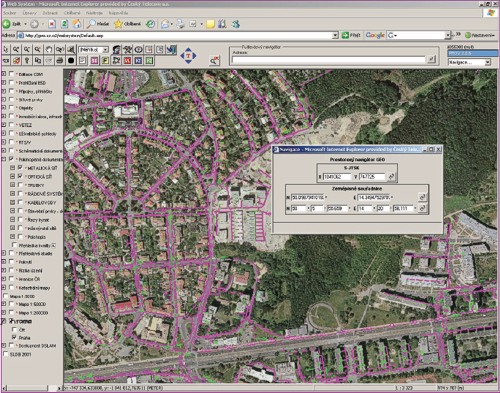The width and height of the screenshot is (500, 393).
Task: Click the blue square icon beside the red one
Action: [138, 61]
